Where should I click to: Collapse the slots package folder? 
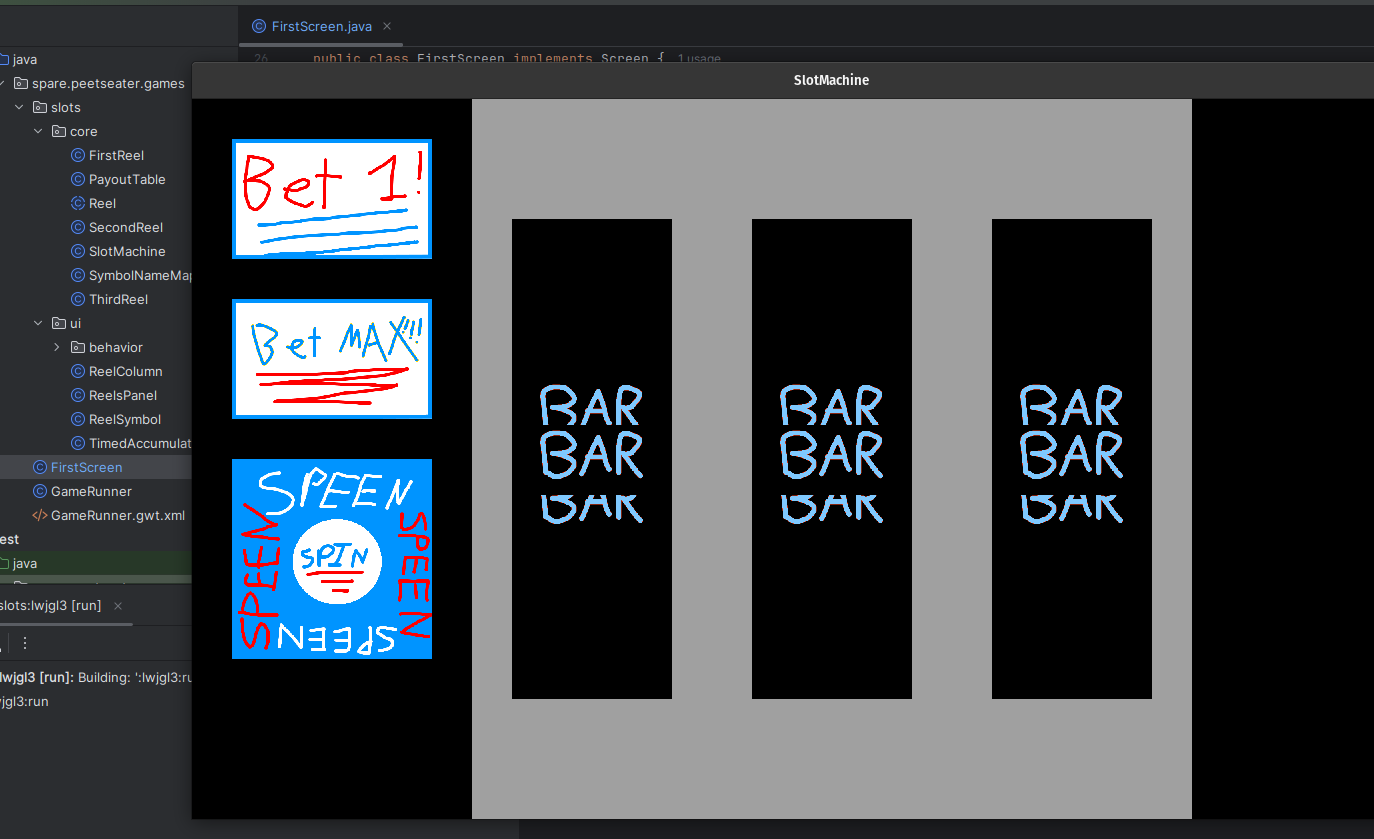[19, 107]
